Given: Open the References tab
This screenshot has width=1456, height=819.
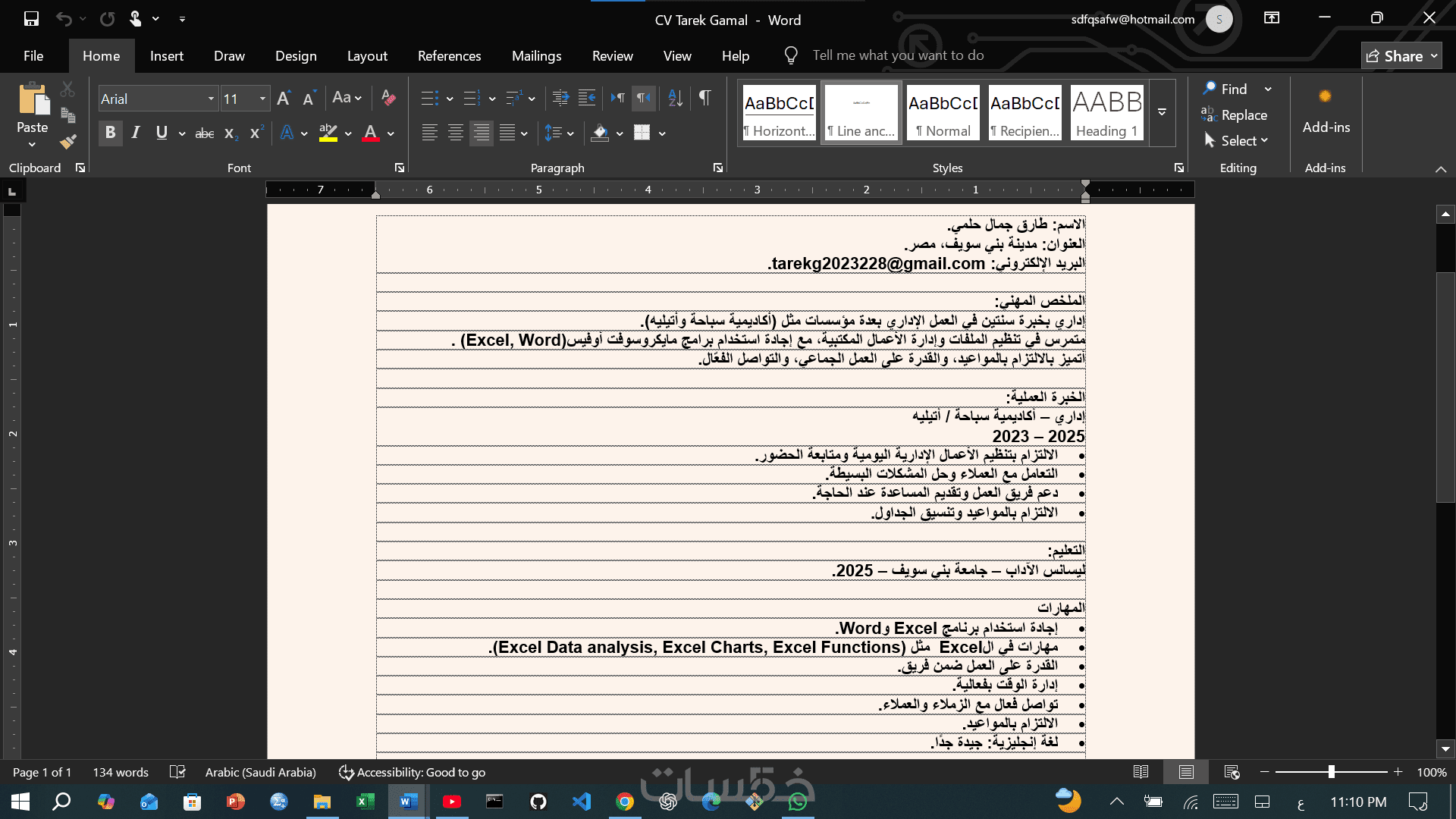Looking at the screenshot, I should (x=449, y=56).
